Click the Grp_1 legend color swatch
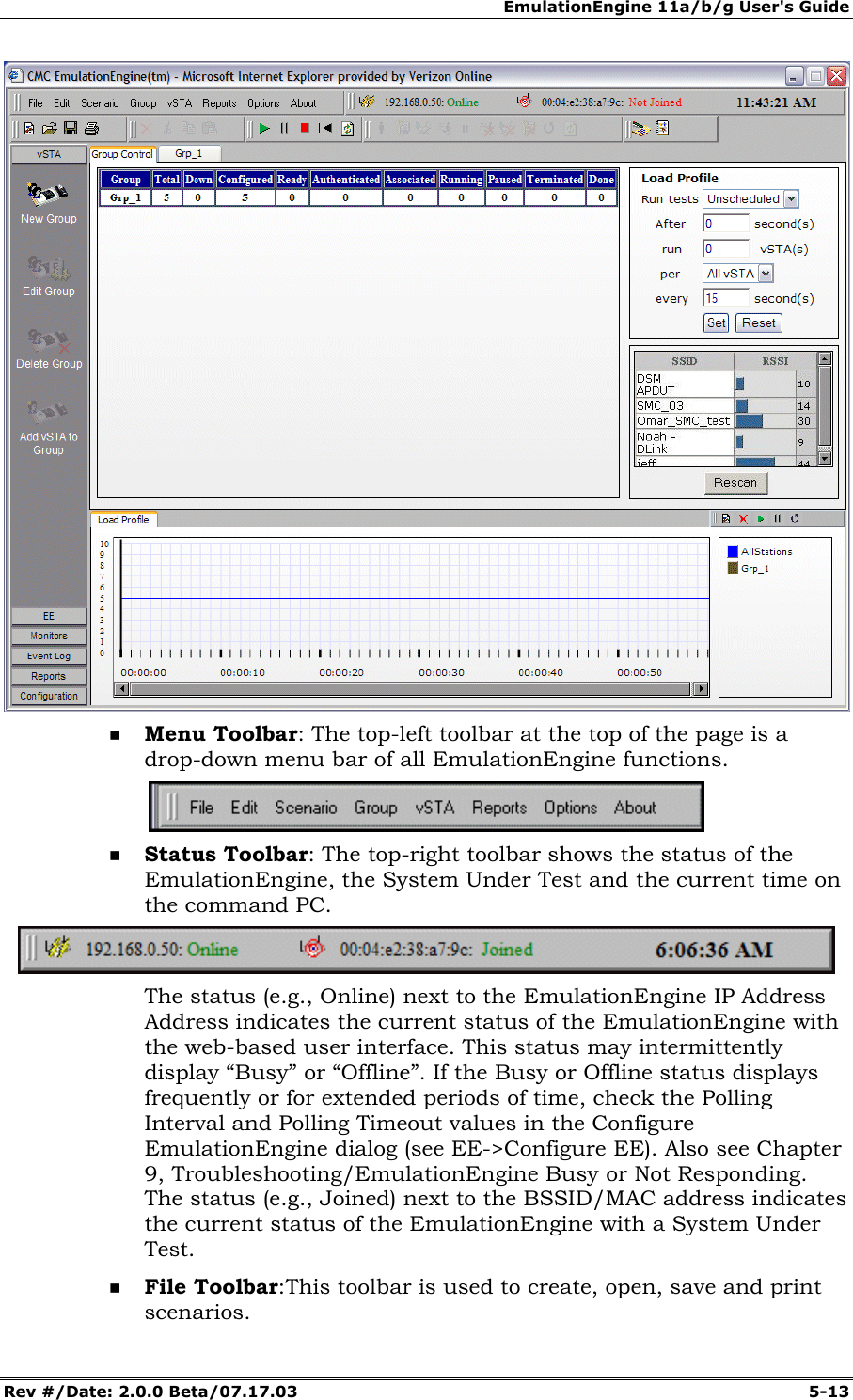This screenshot has height=1400, width=853. (x=733, y=568)
